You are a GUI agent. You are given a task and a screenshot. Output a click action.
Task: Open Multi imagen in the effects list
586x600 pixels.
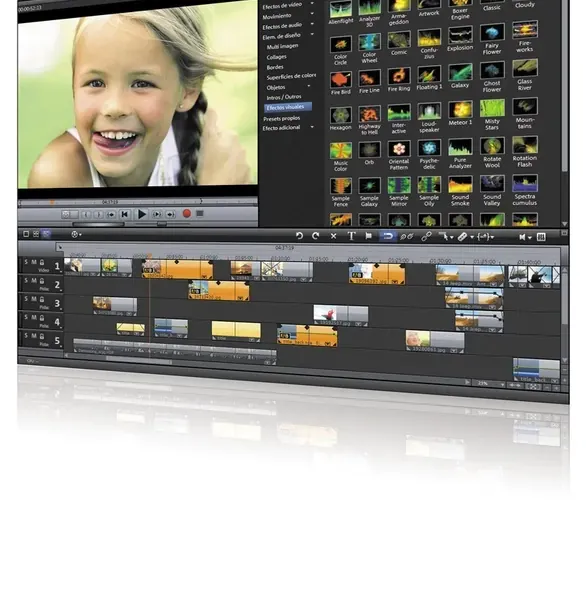pyautogui.click(x=282, y=46)
